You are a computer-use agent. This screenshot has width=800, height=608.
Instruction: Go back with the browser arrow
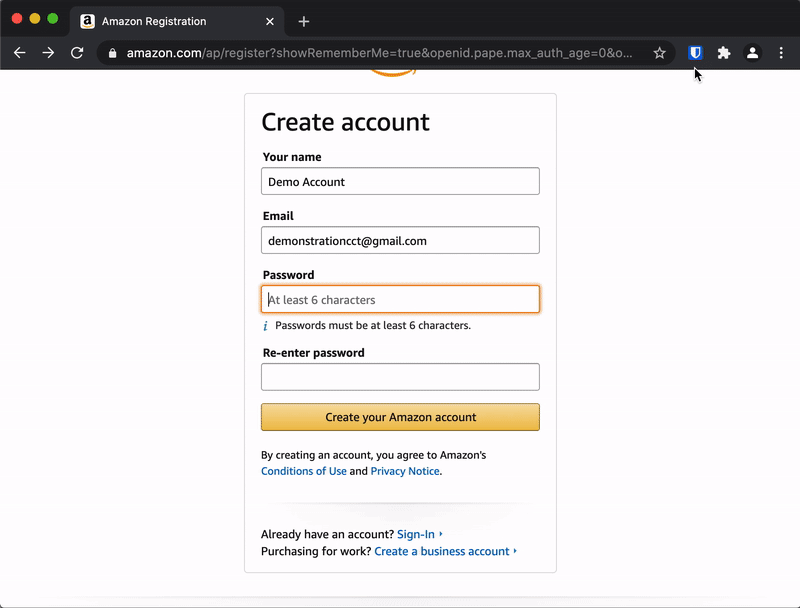19,53
